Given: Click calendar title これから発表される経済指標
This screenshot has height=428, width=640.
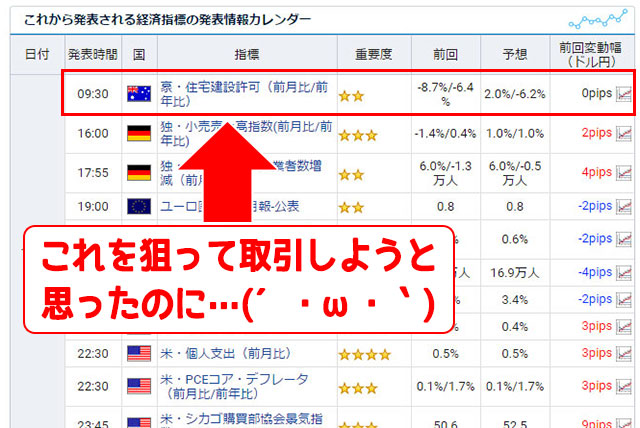Looking at the screenshot, I should tap(167, 19).
